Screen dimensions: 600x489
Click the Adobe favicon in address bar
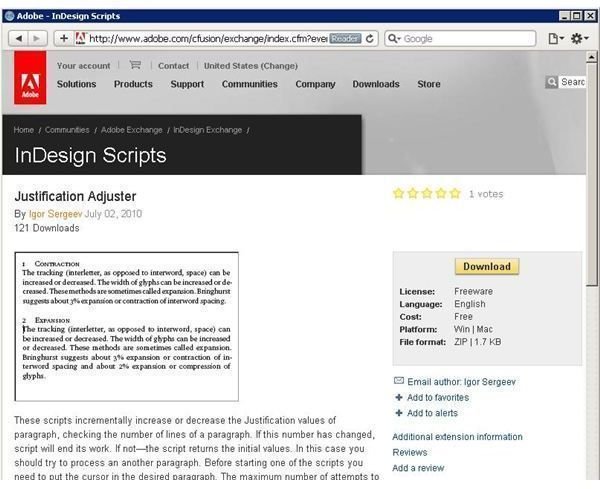tap(80, 38)
